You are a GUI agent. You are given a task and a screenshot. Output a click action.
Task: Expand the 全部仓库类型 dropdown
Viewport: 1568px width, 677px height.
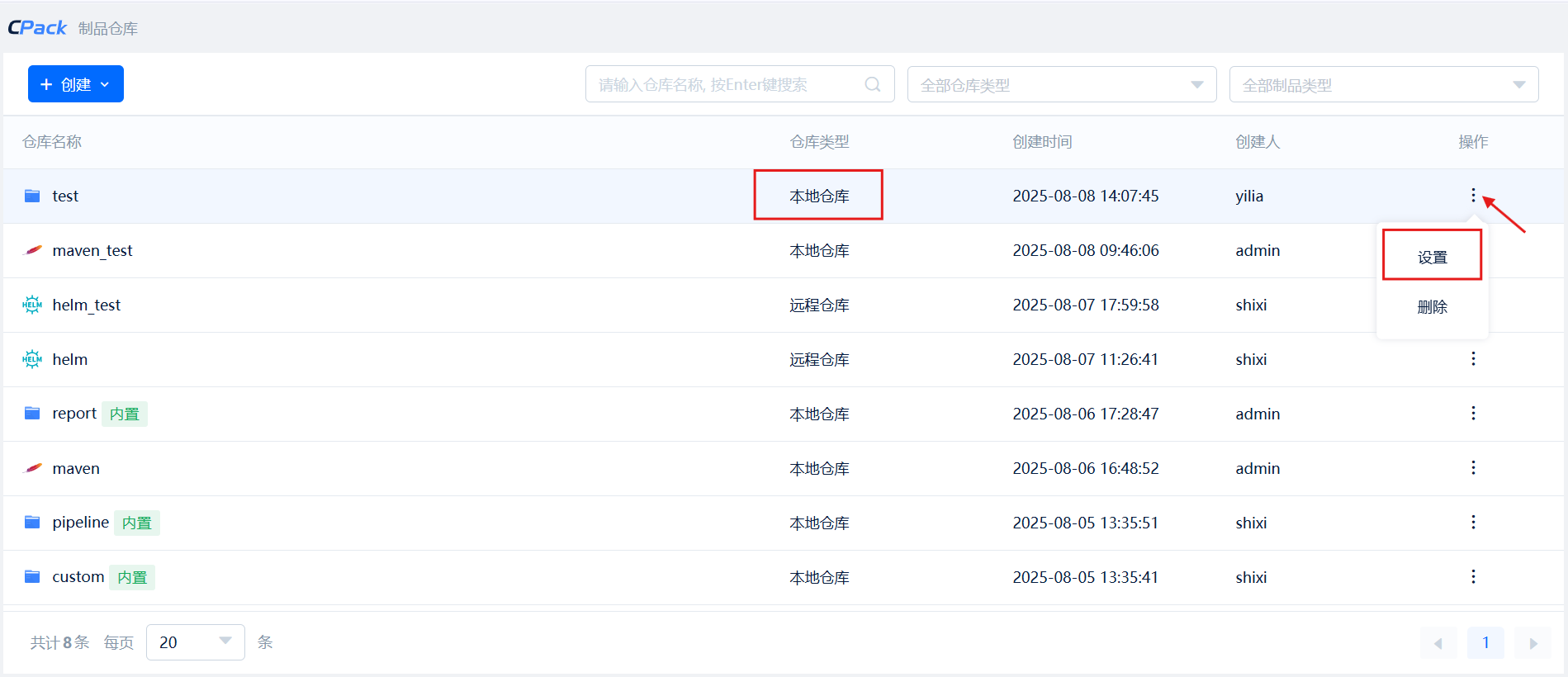[1061, 85]
